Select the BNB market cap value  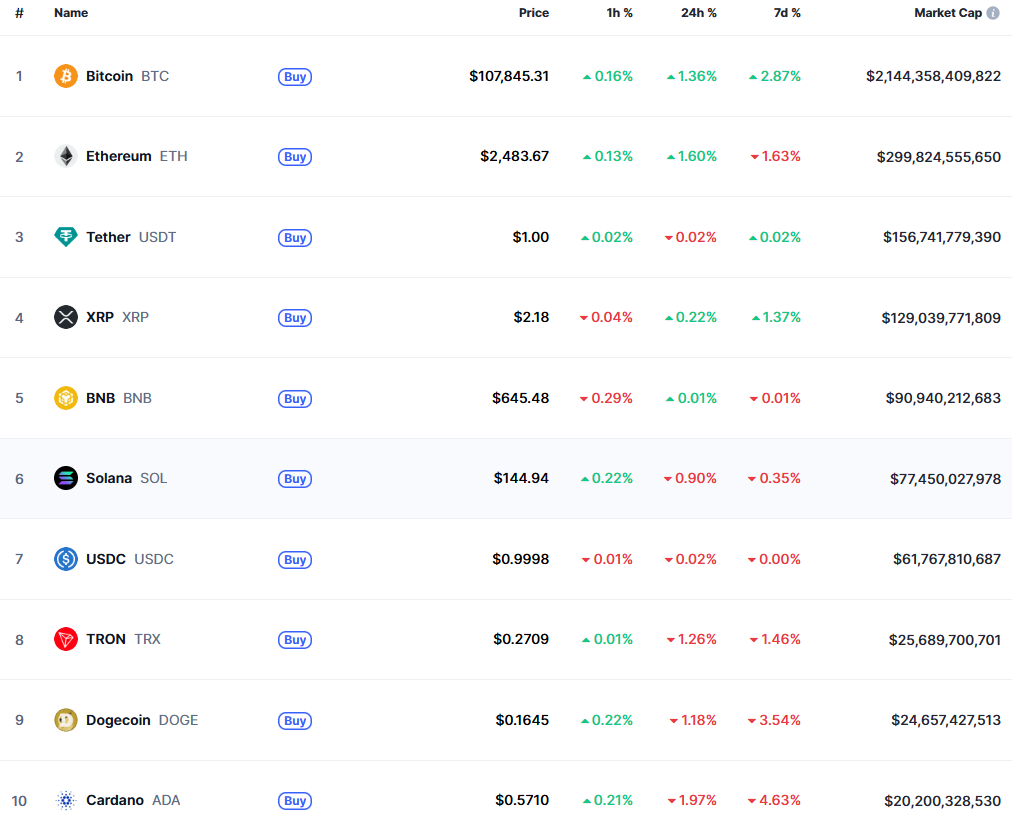point(943,398)
